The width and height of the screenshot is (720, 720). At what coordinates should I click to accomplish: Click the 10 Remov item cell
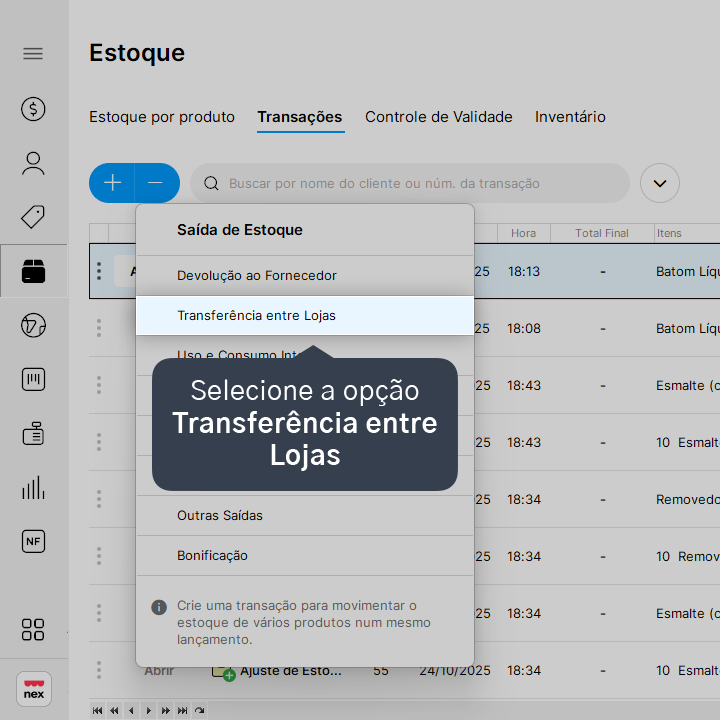click(687, 556)
